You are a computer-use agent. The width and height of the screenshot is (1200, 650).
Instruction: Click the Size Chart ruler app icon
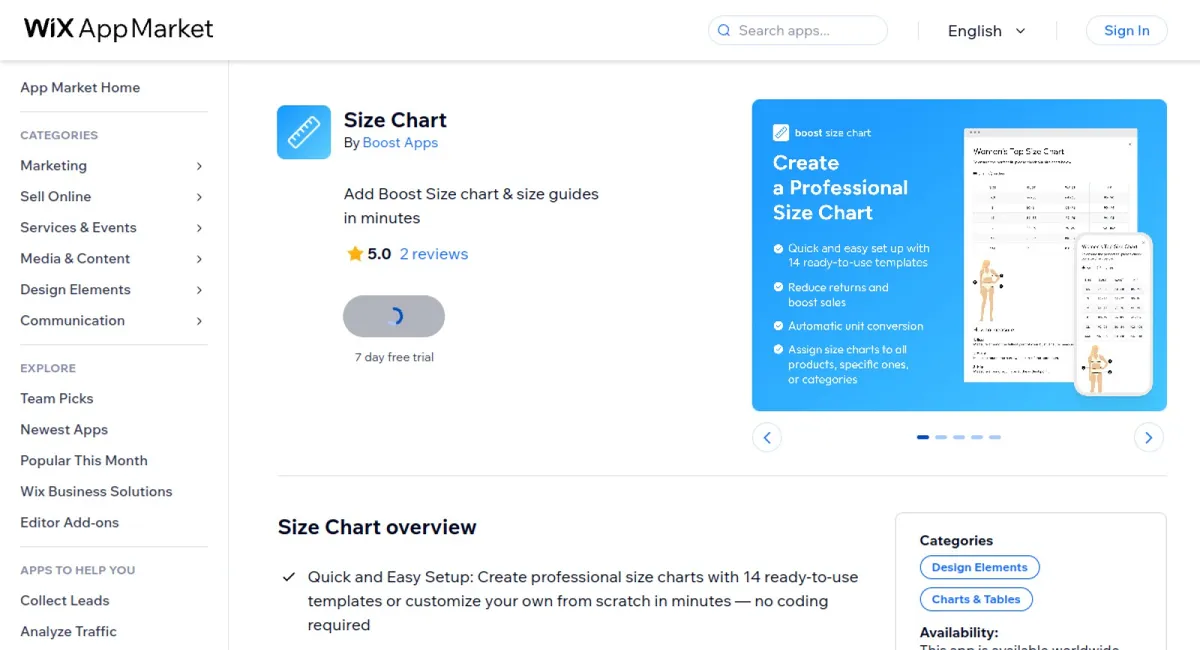pos(304,131)
